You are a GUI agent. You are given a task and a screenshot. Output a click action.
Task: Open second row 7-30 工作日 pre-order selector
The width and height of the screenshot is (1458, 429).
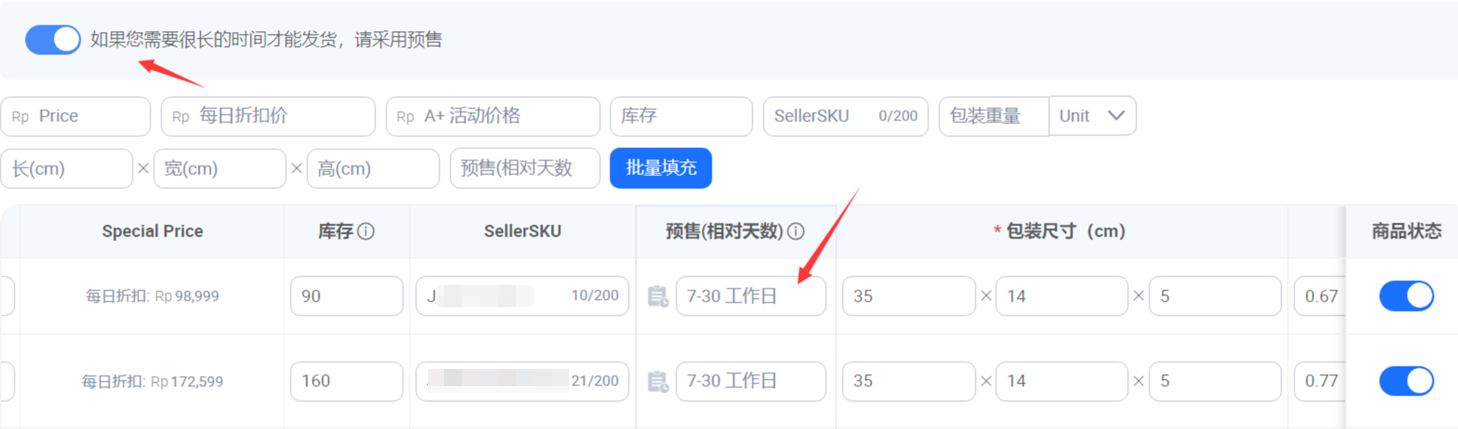751,381
